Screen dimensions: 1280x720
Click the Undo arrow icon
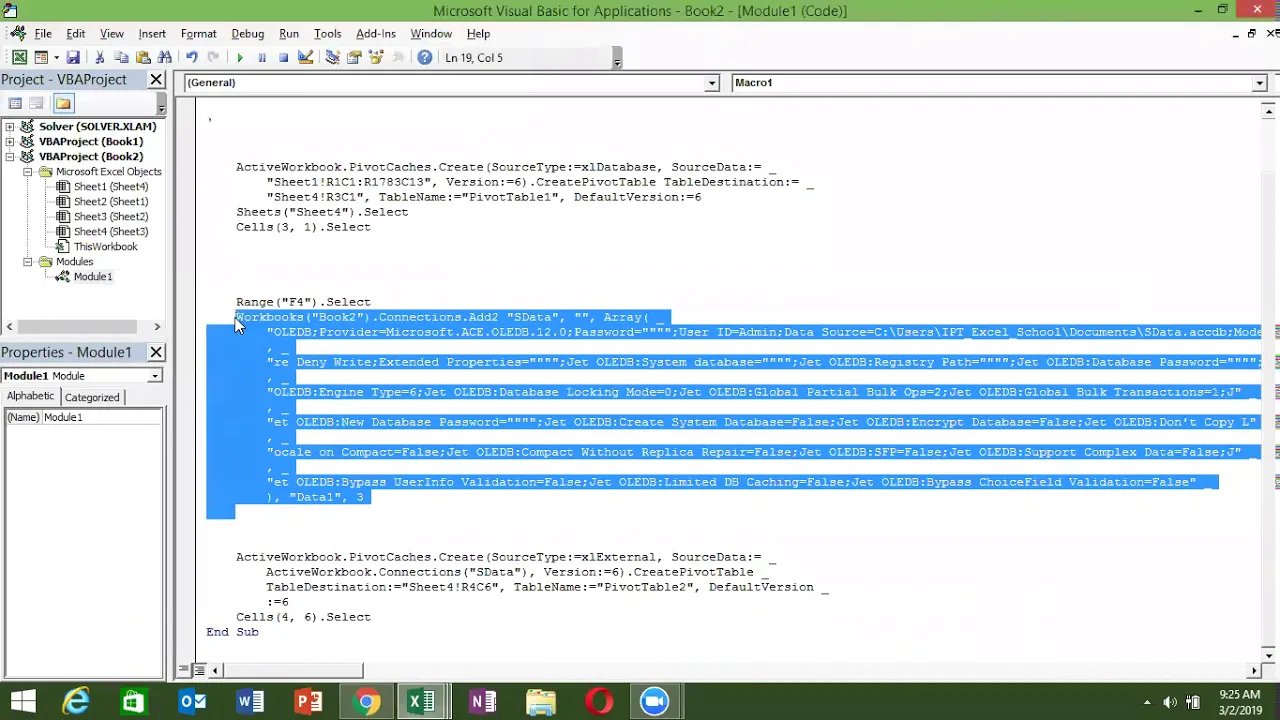tap(192, 58)
